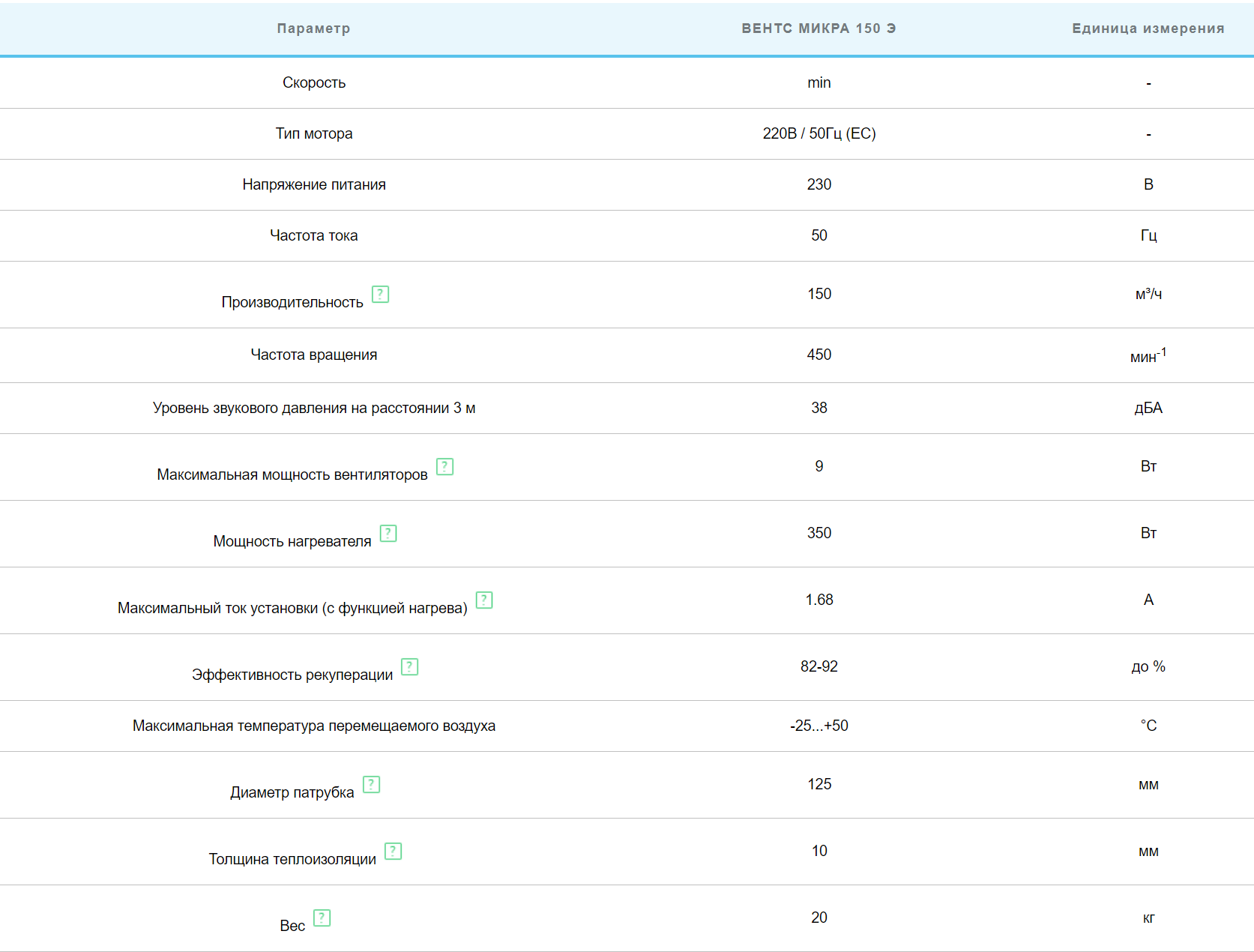
Task: Select the 125 diameter value
Action: click(819, 784)
